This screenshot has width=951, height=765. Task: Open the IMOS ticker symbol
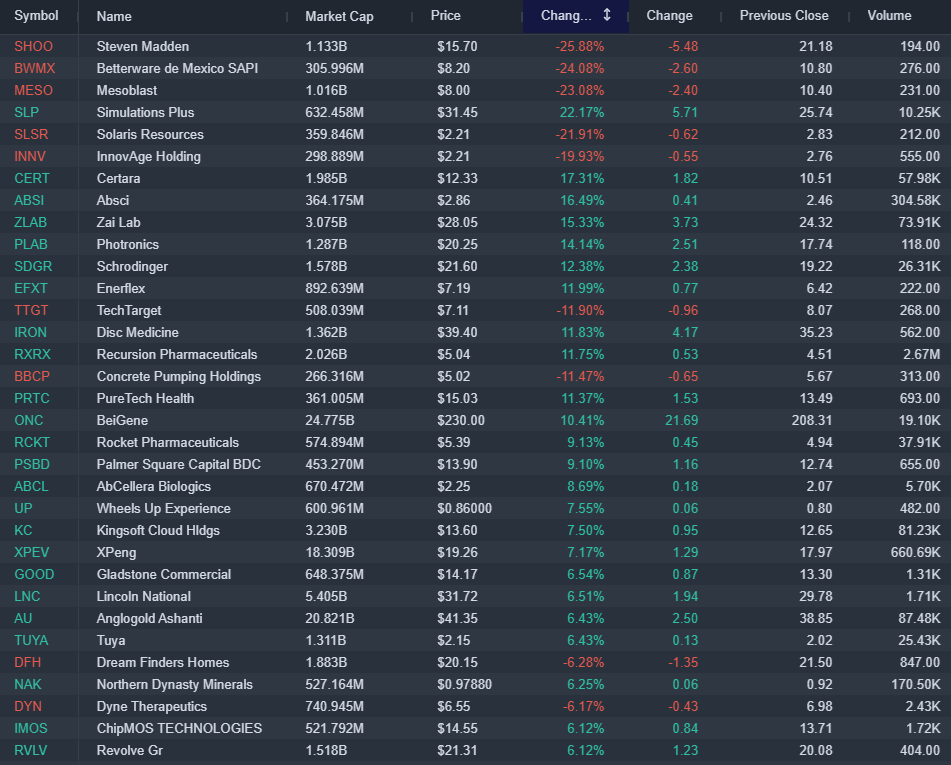30,728
